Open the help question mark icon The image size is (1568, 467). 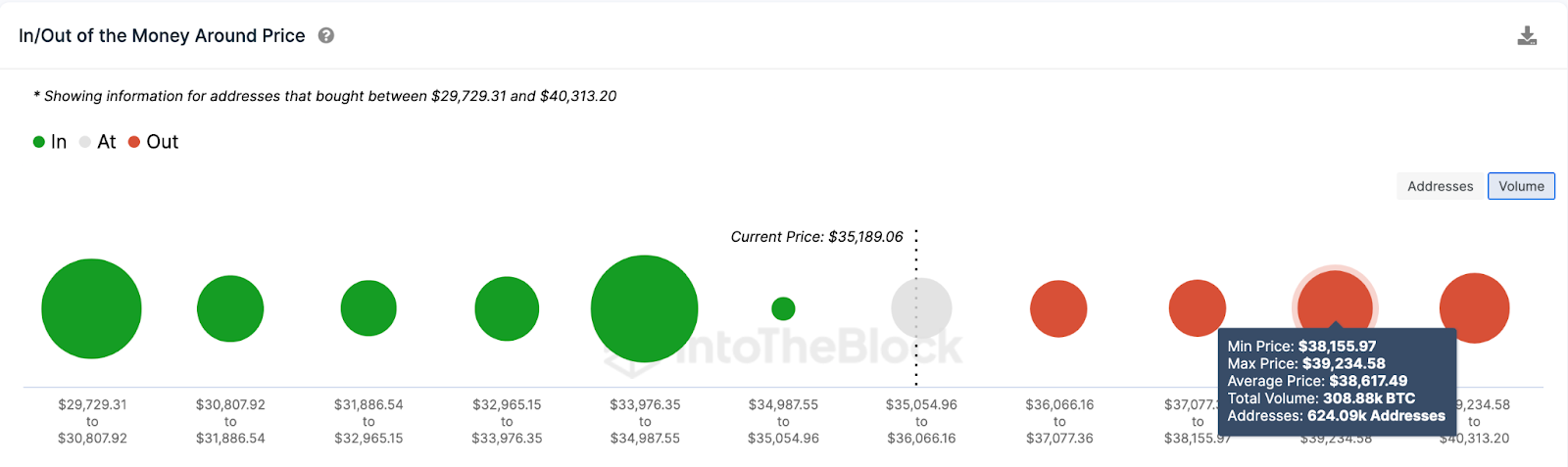[326, 35]
